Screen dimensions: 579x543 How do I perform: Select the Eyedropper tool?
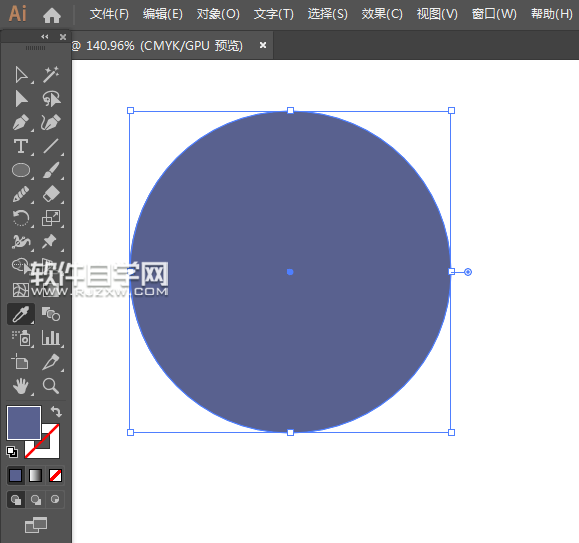(x=21, y=314)
